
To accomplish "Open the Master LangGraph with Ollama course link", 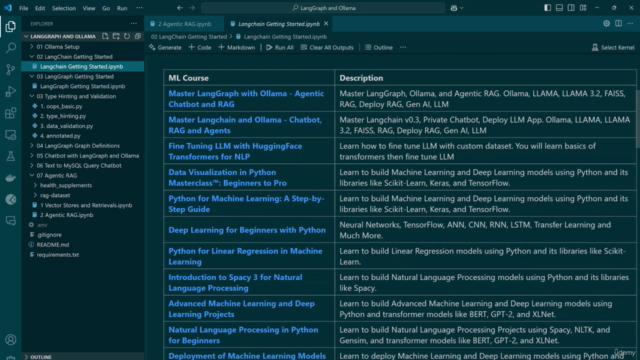I will click(246, 99).
